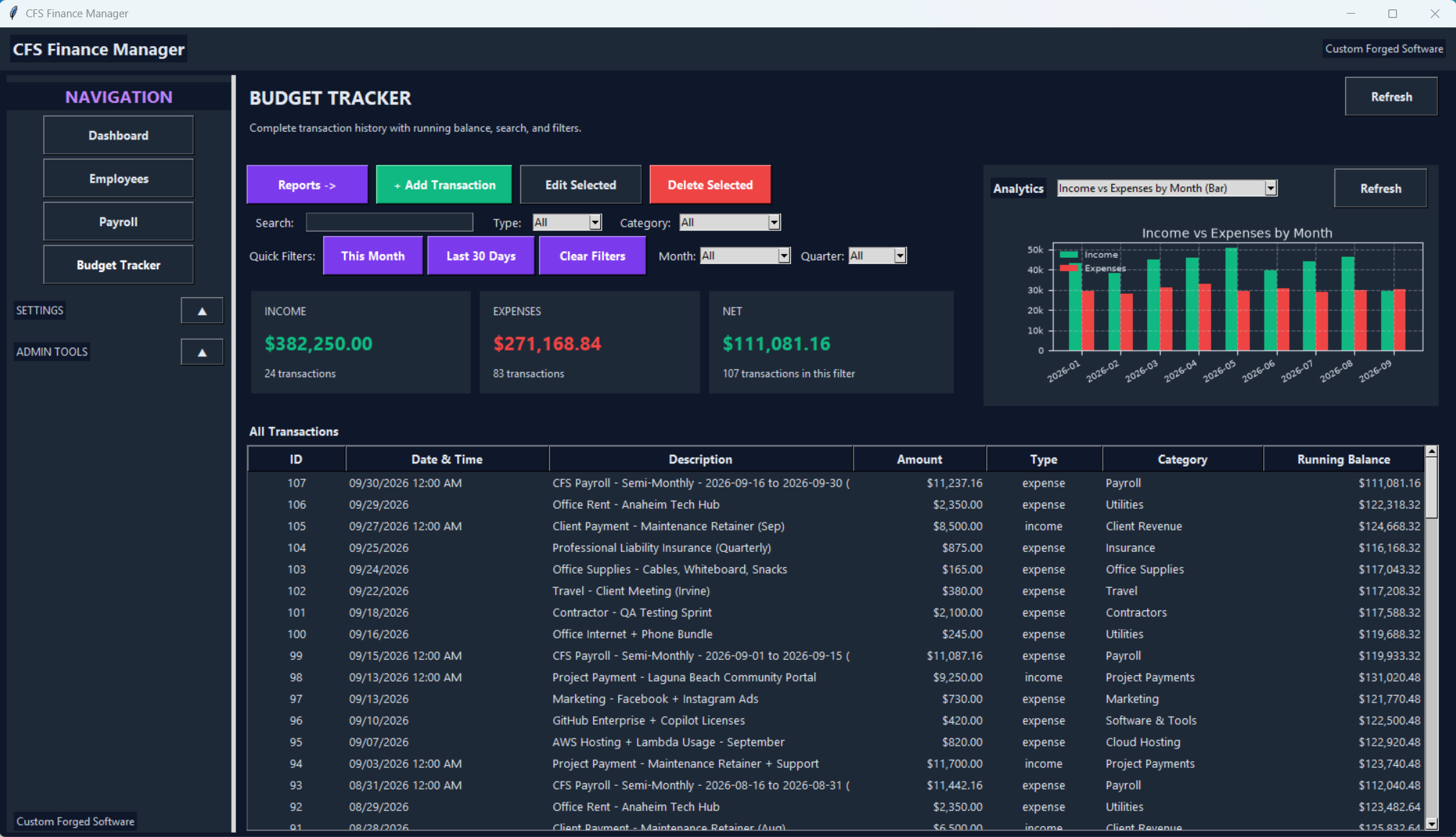Click the transactions table scrollbar thumb
Image resolution: width=1456 pixels, height=837 pixels.
[x=1431, y=488]
